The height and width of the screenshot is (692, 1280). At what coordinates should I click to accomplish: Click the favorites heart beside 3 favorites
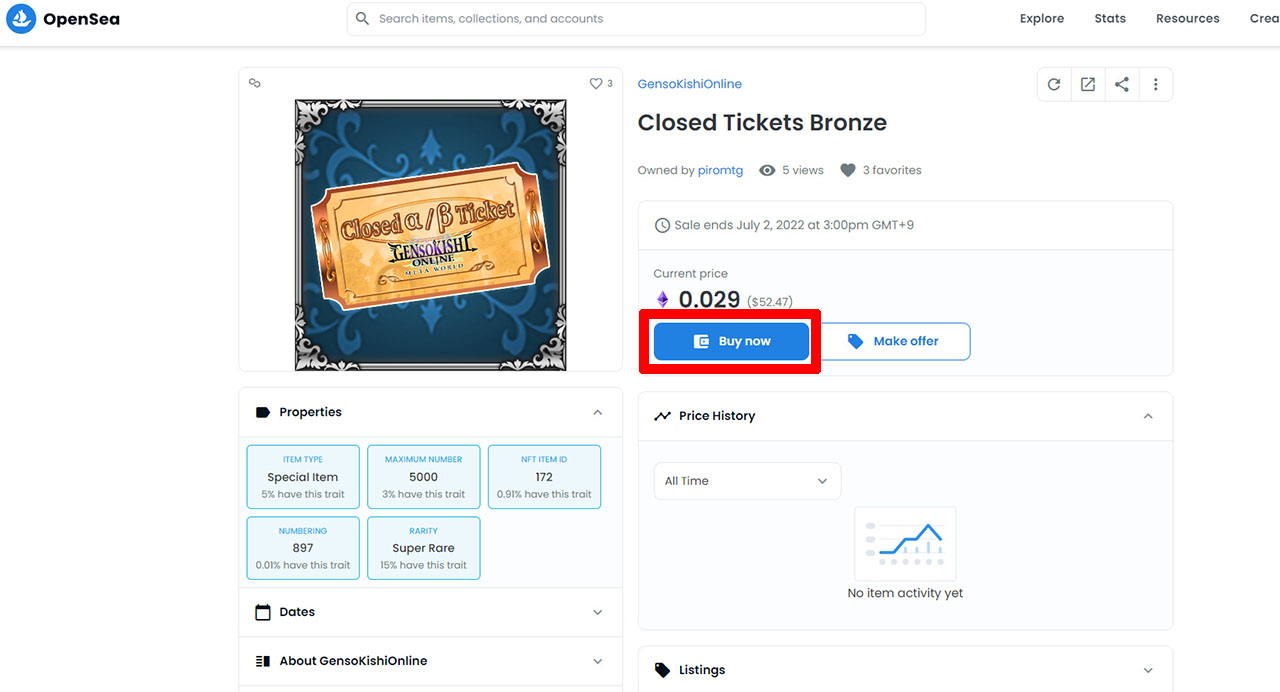[848, 171]
